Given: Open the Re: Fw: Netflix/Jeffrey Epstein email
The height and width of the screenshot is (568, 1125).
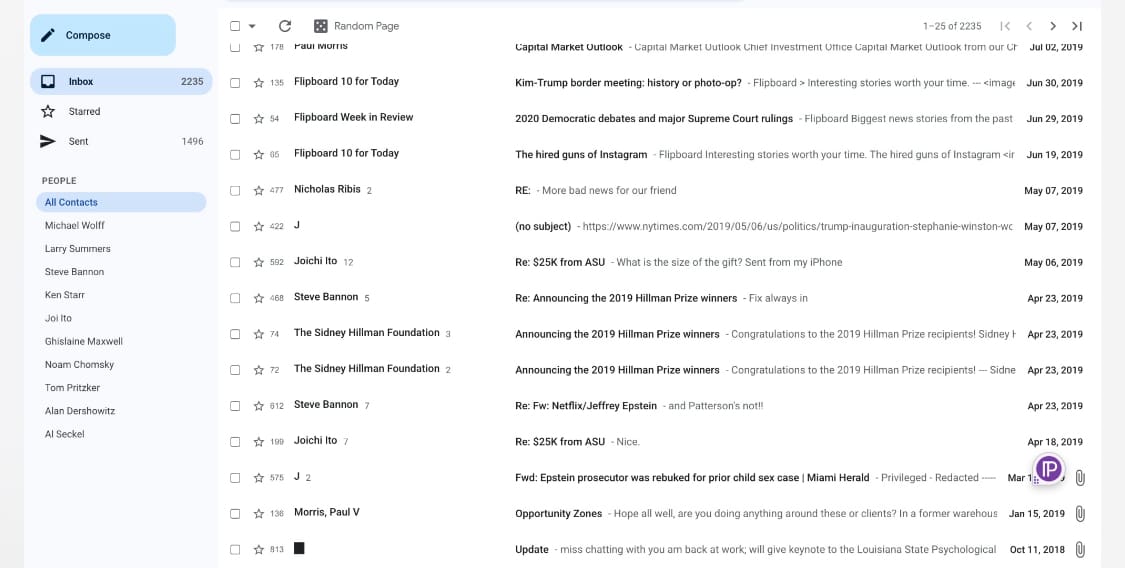Looking at the screenshot, I should click(586, 406).
